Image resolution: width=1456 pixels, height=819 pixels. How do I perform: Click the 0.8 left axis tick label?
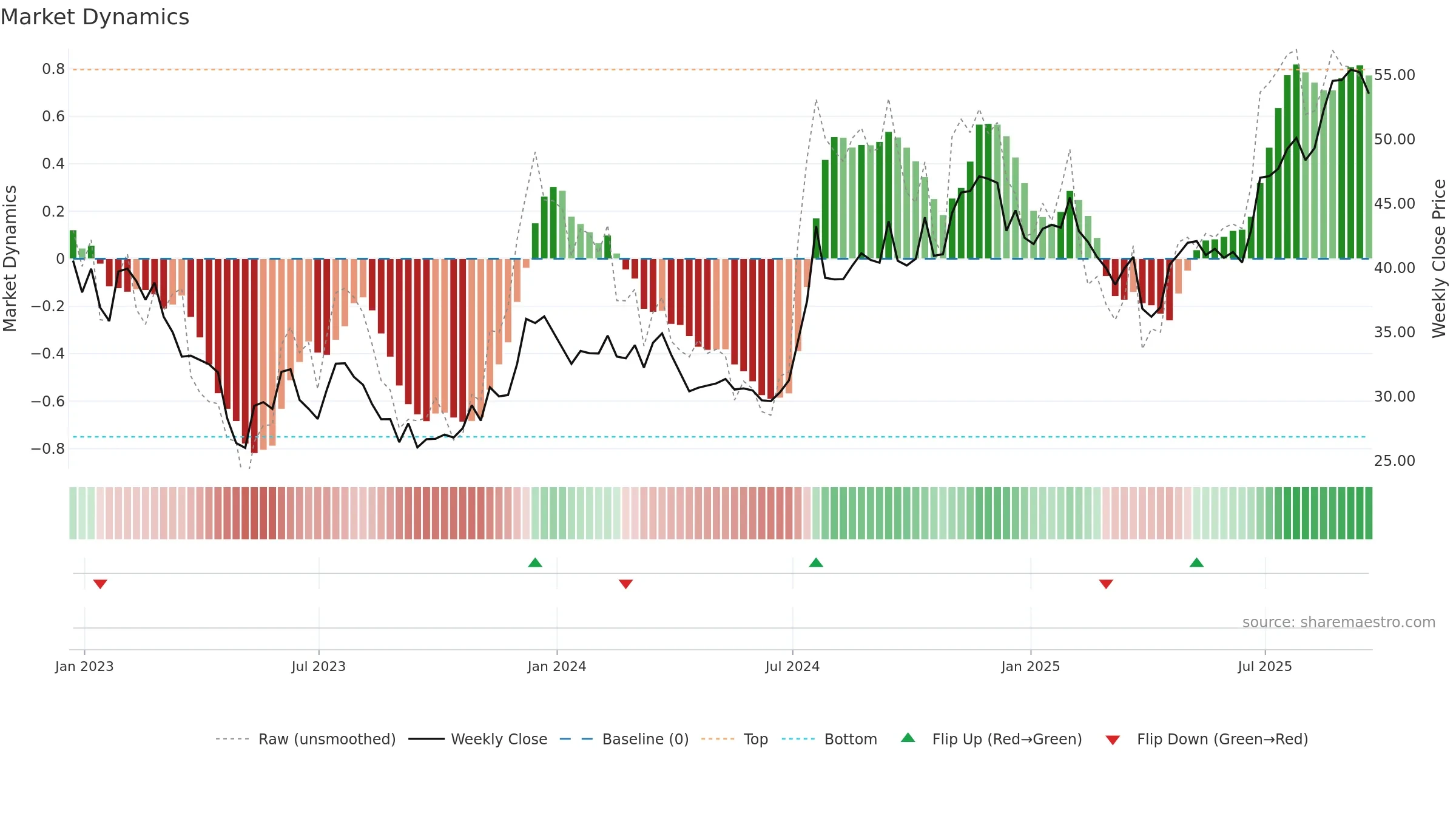53,69
